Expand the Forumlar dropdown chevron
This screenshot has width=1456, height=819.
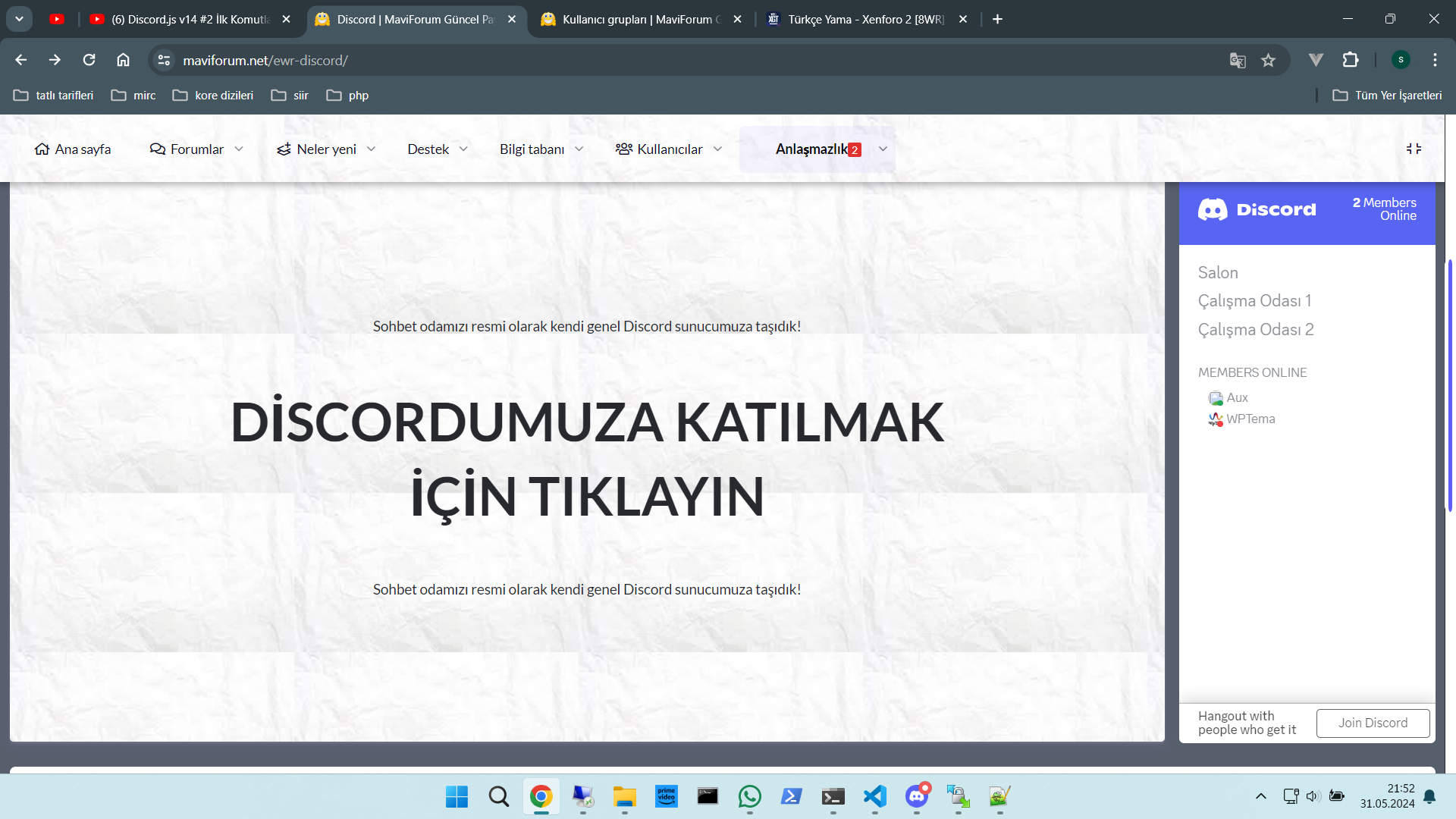tap(239, 149)
